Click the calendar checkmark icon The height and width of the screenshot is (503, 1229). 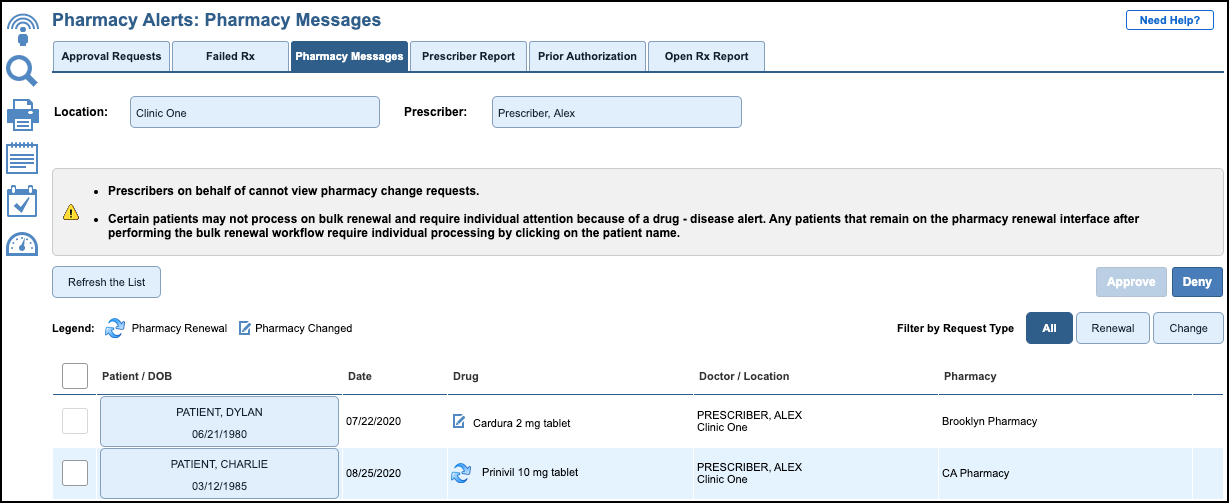22,201
